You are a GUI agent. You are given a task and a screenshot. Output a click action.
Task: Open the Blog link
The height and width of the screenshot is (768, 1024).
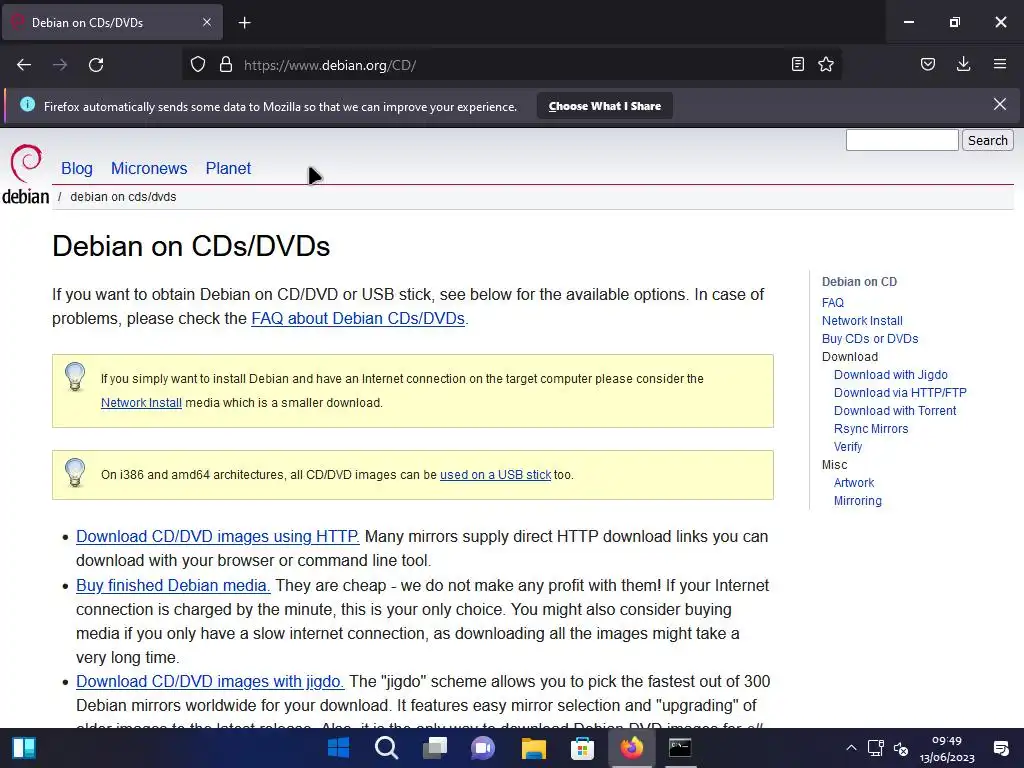[x=77, y=168]
